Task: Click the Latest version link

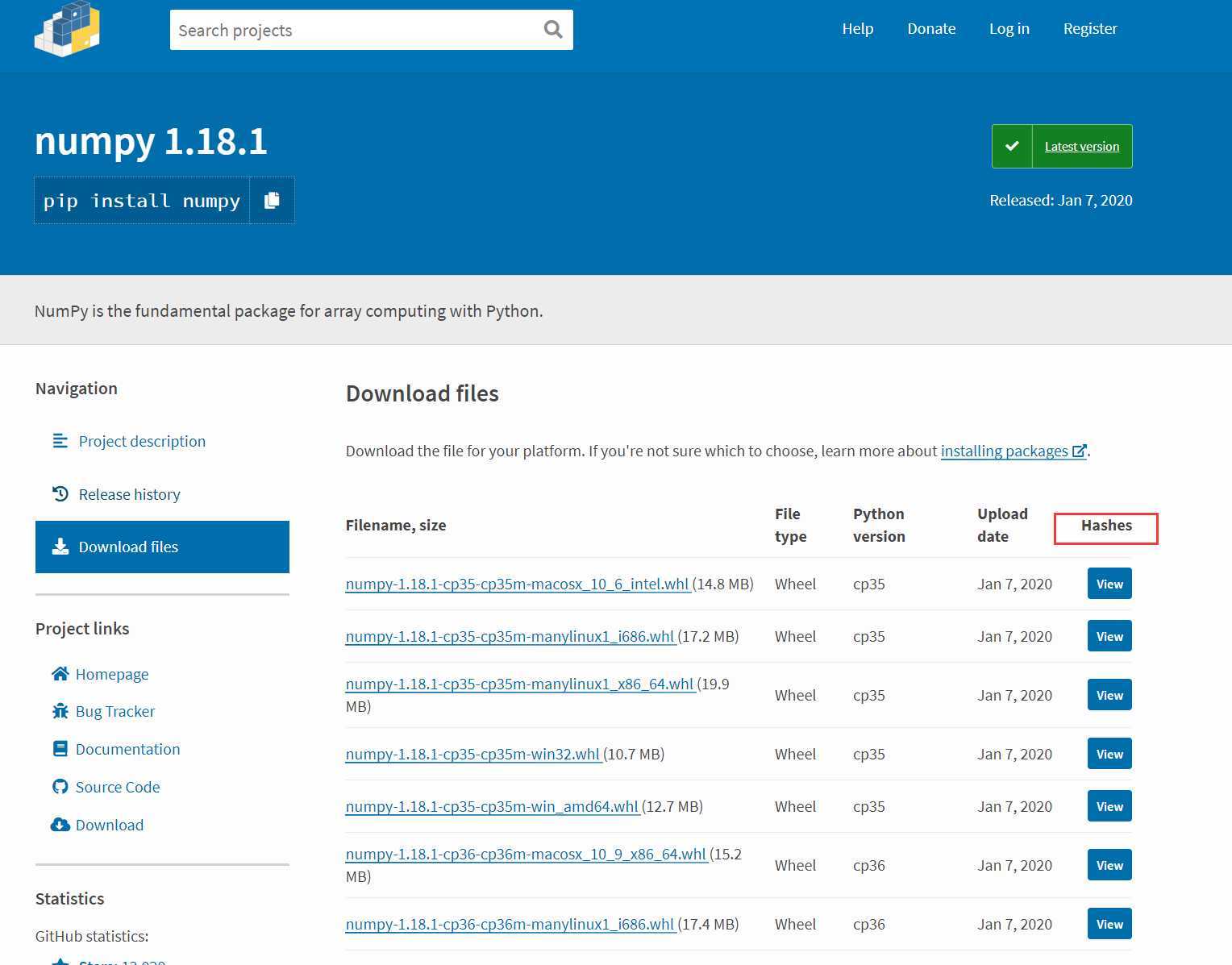Action: [x=1082, y=146]
